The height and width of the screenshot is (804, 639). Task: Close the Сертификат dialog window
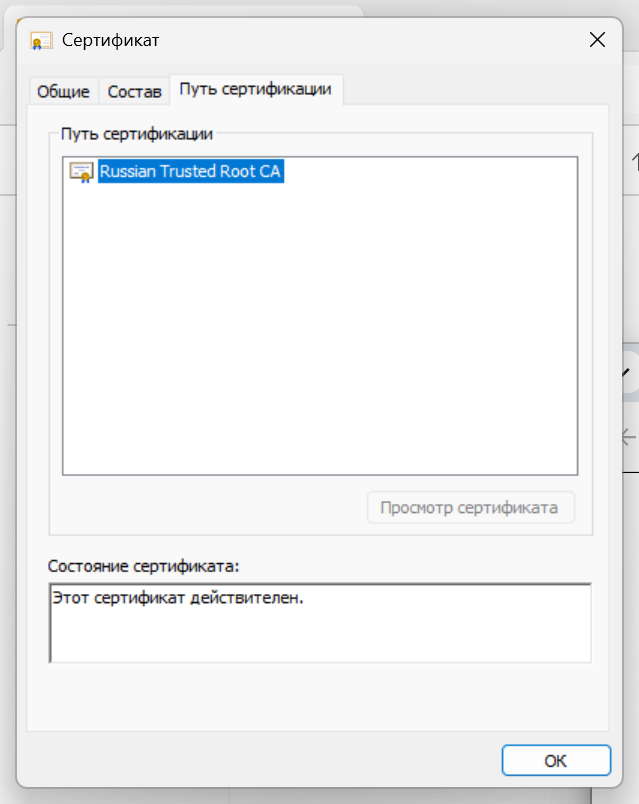click(x=597, y=39)
